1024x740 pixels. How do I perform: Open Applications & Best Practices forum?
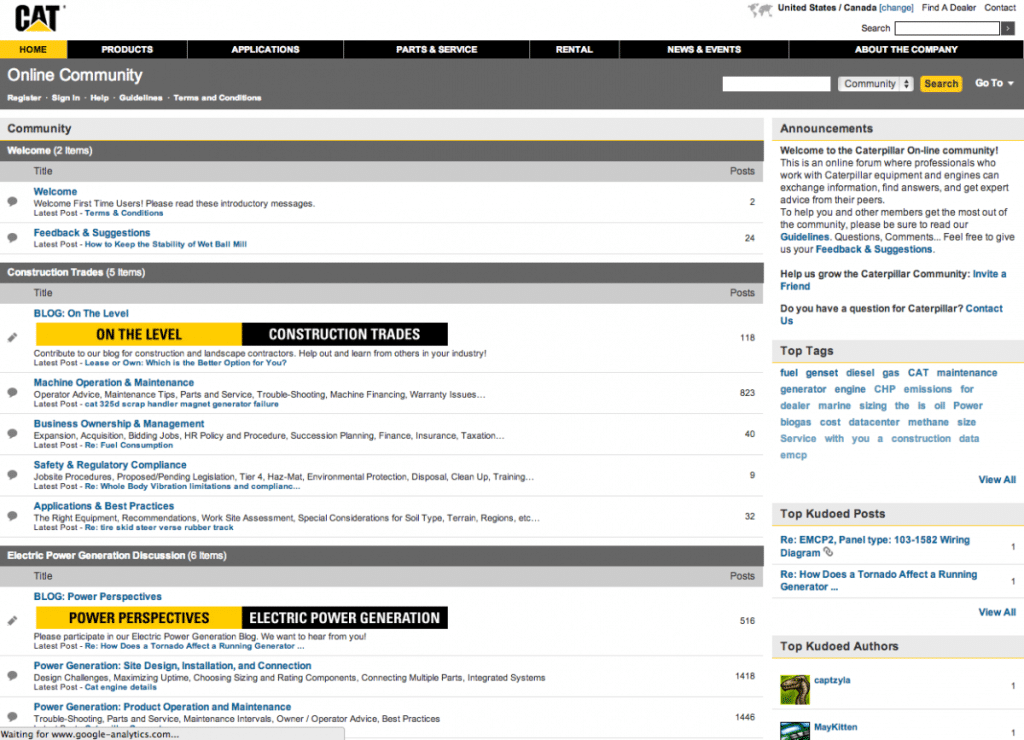[104, 506]
